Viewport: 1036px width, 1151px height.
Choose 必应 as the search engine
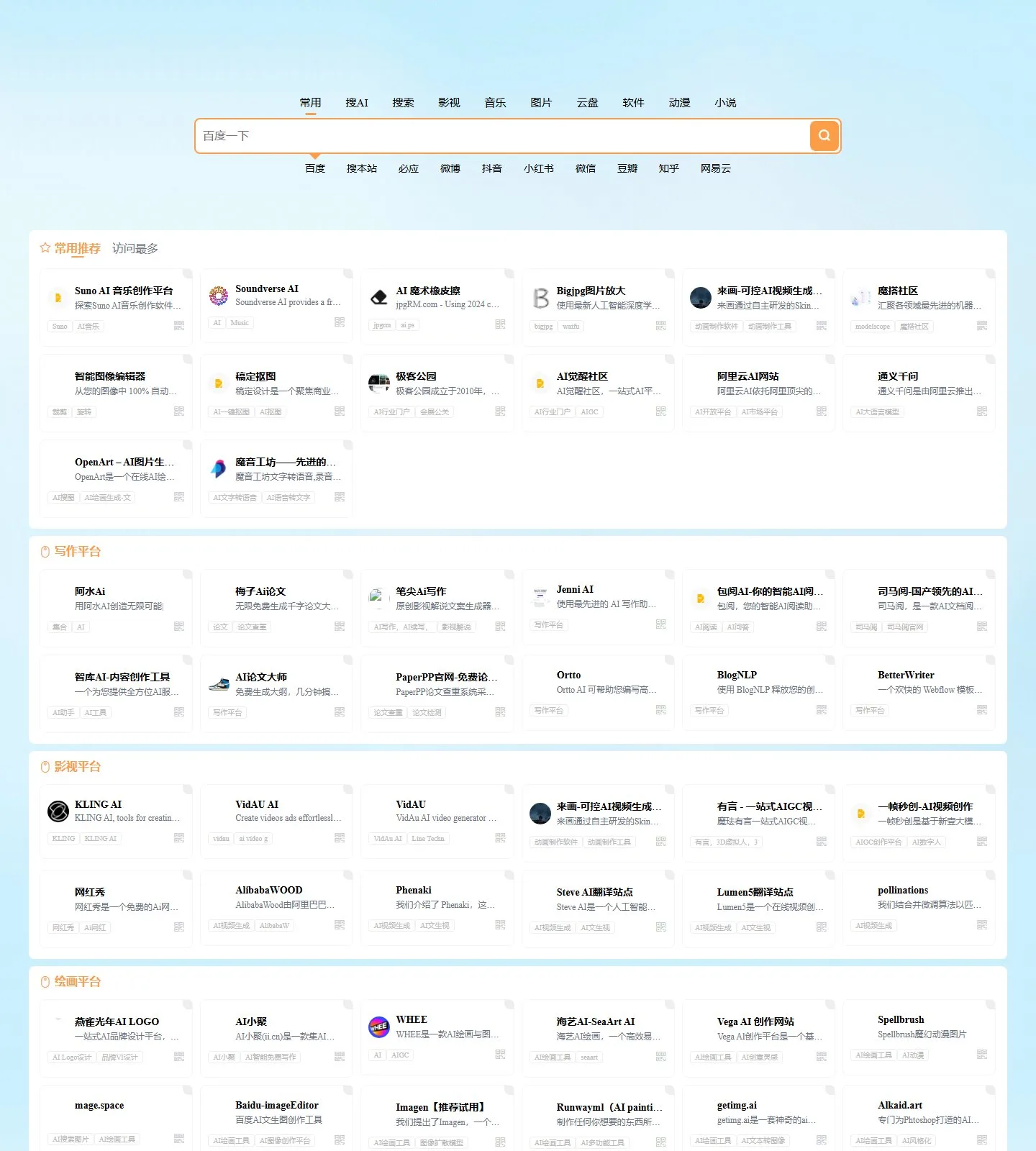tap(409, 168)
